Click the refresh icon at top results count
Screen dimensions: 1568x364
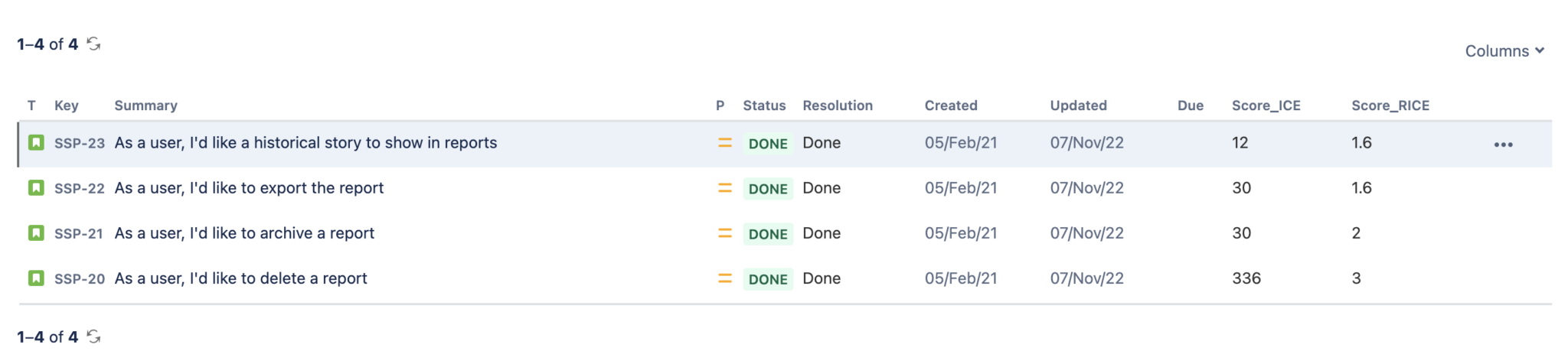coord(93,44)
